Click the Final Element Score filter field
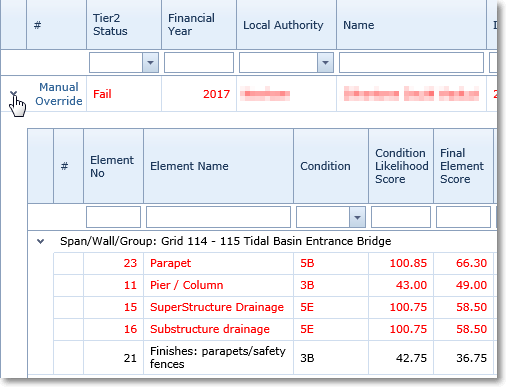Image resolution: width=506 pixels, height=387 pixels. [x=463, y=217]
